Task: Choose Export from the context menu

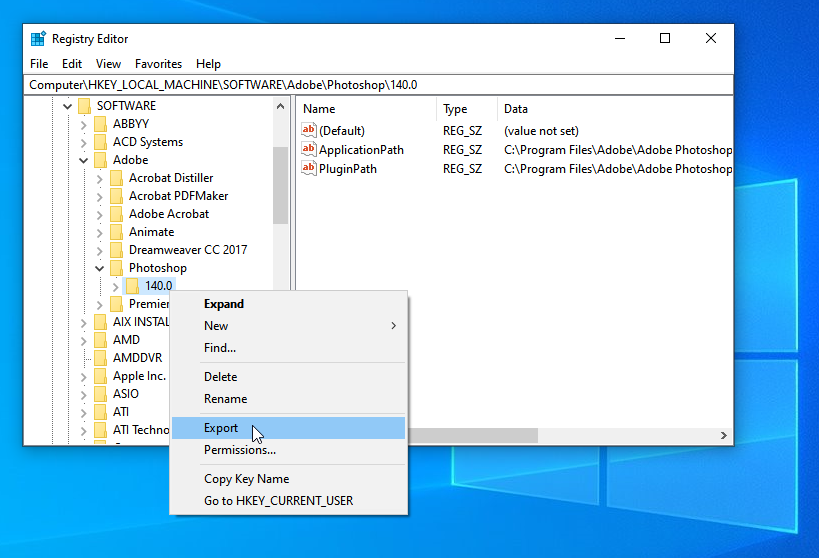Action: (221, 428)
